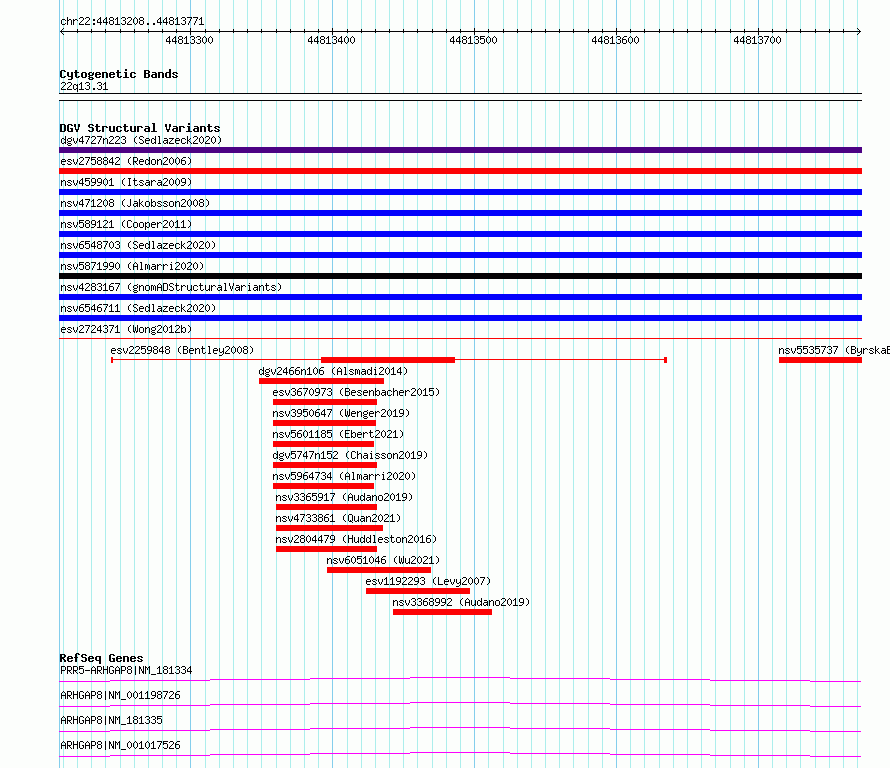890x768 pixels.
Task: Click nsv5601185 (Ebert2021) variant label
Action: [338, 434]
